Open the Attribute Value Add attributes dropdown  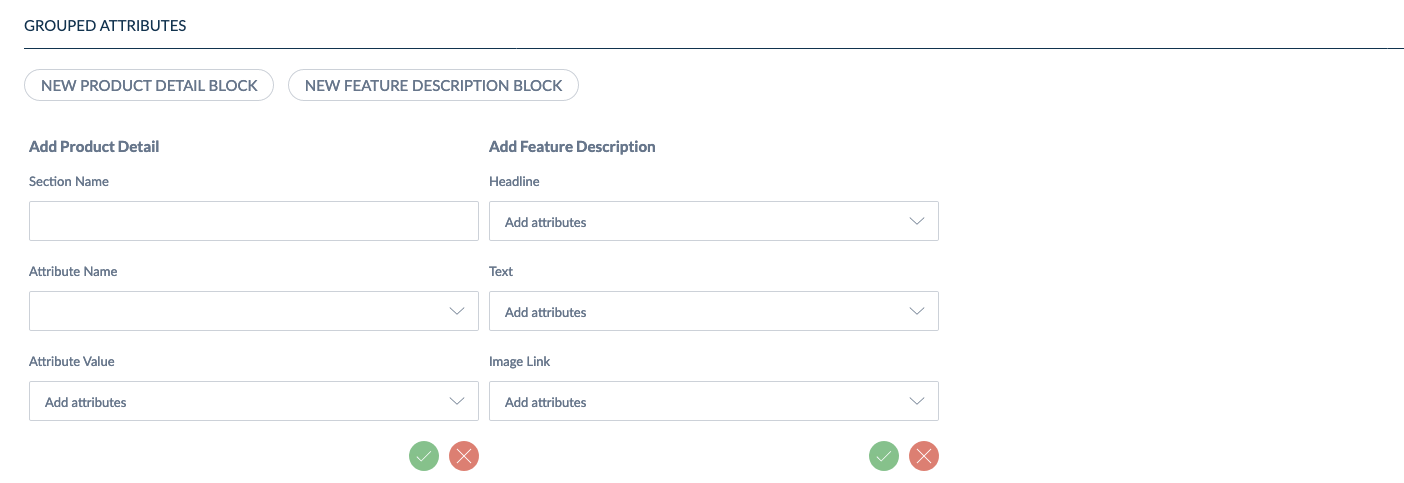coord(254,401)
